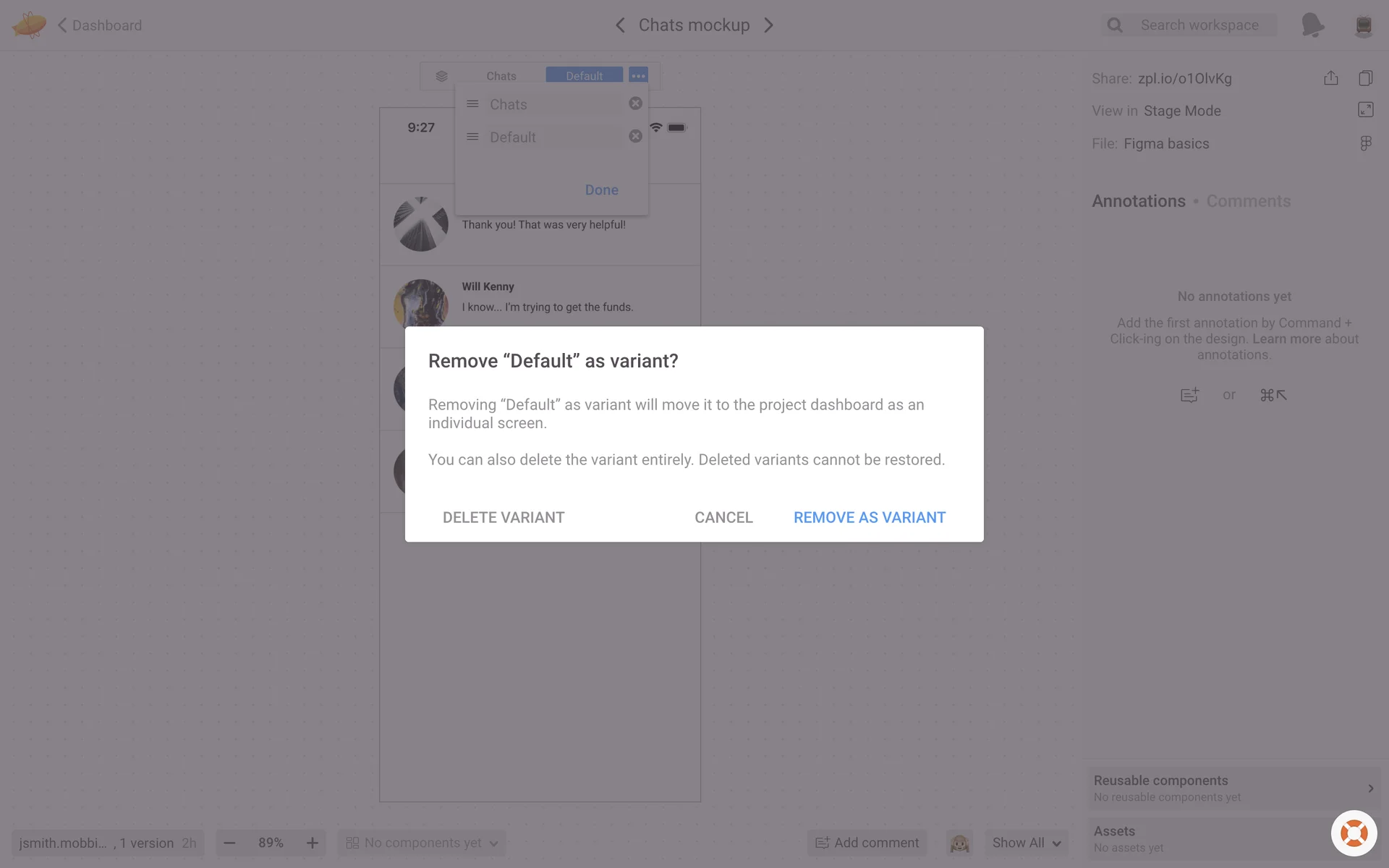Click Delete Variant in the dialog
Image resolution: width=1389 pixels, height=868 pixels.
click(x=504, y=517)
